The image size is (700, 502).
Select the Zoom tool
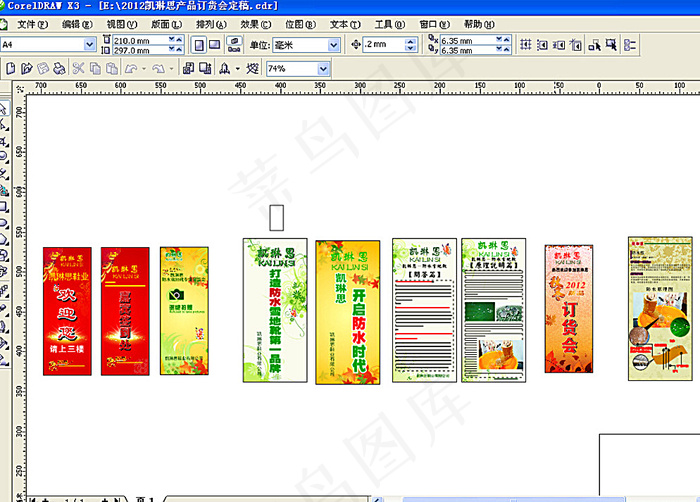4,157
